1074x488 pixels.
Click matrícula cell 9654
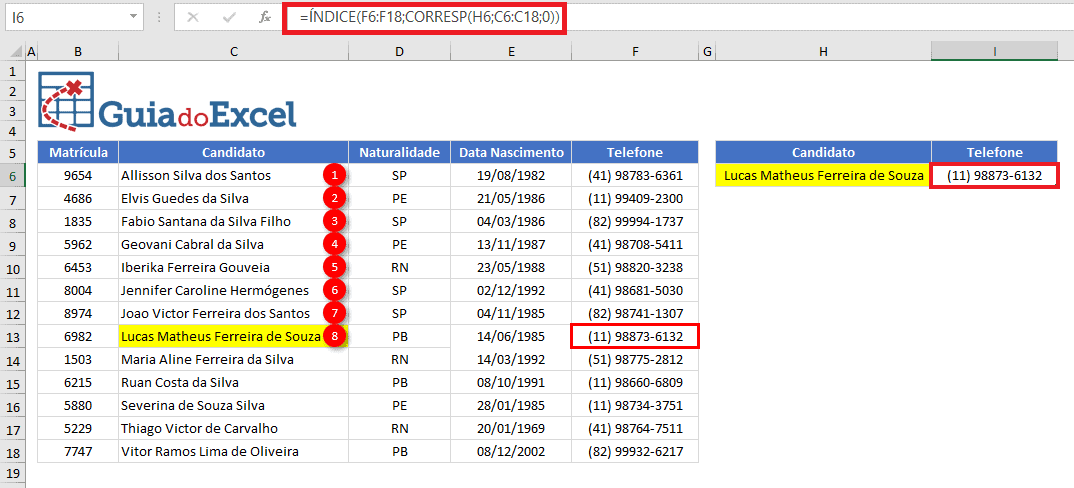(x=78, y=175)
